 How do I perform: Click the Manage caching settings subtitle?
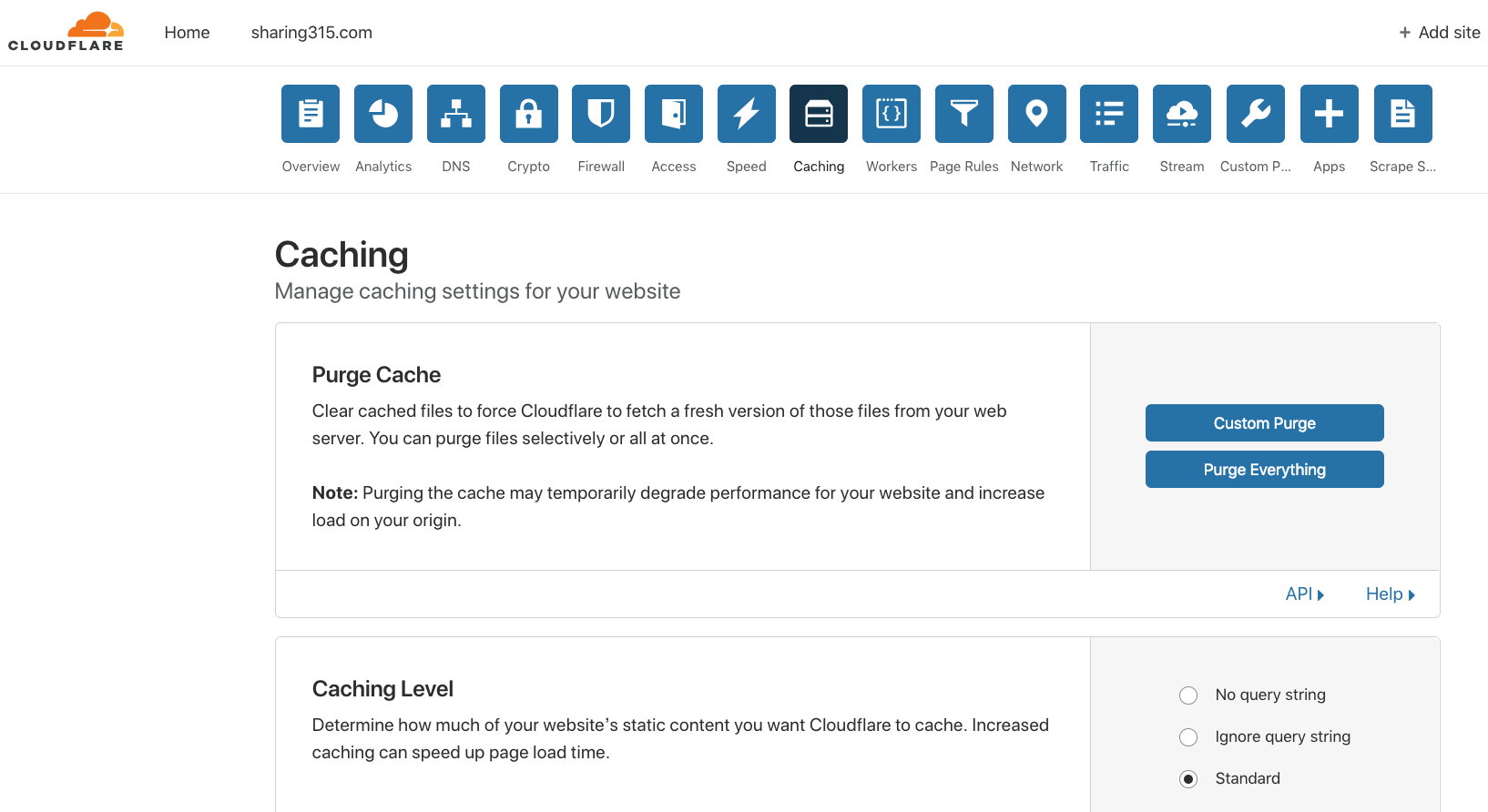tap(477, 291)
